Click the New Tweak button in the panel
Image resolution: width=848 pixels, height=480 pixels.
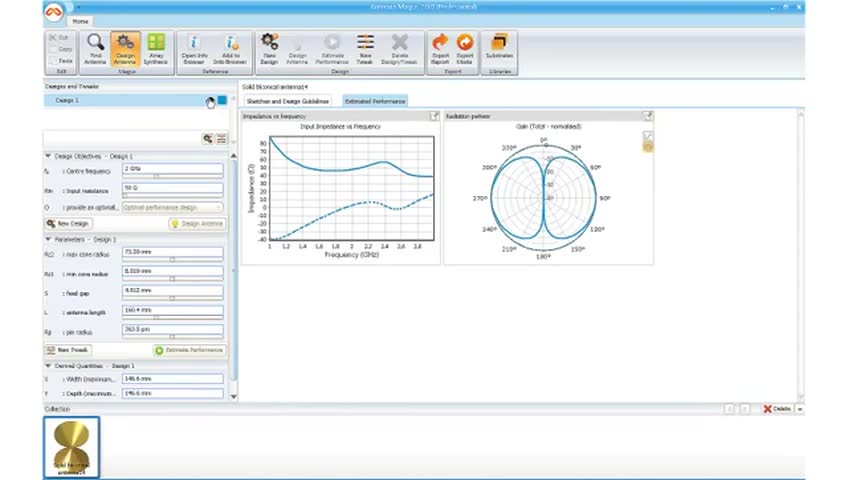pyautogui.click(x=68, y=350)
